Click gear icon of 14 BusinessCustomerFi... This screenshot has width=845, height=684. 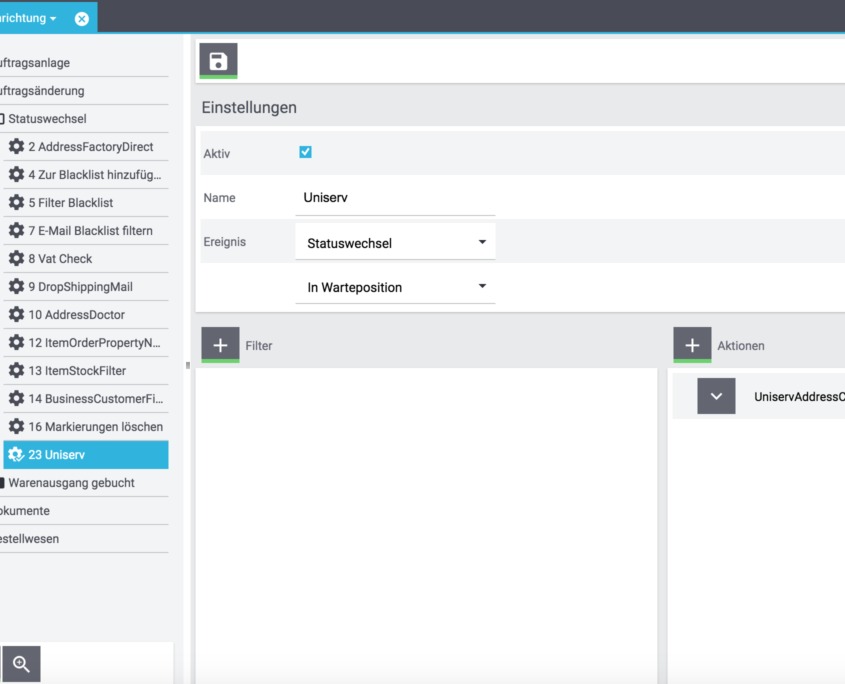coord(16,398)
